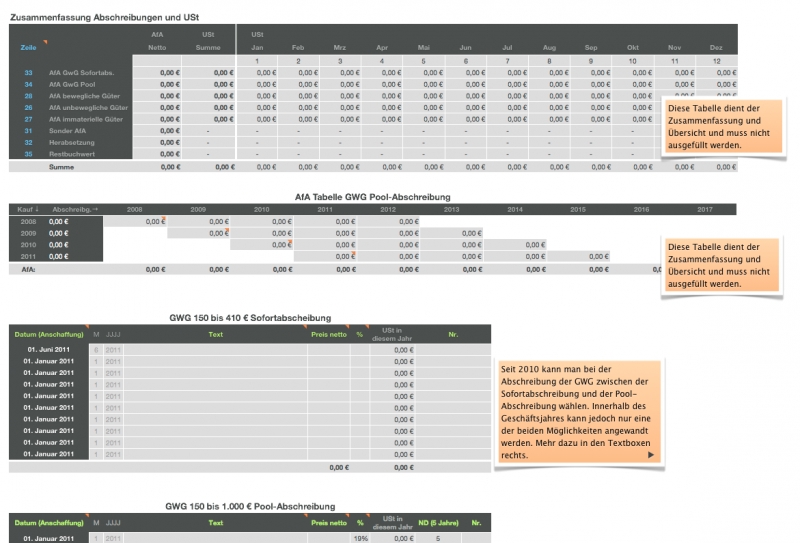
Task: Select the 2013 column header in the AfA pool table
Action: 451,209
